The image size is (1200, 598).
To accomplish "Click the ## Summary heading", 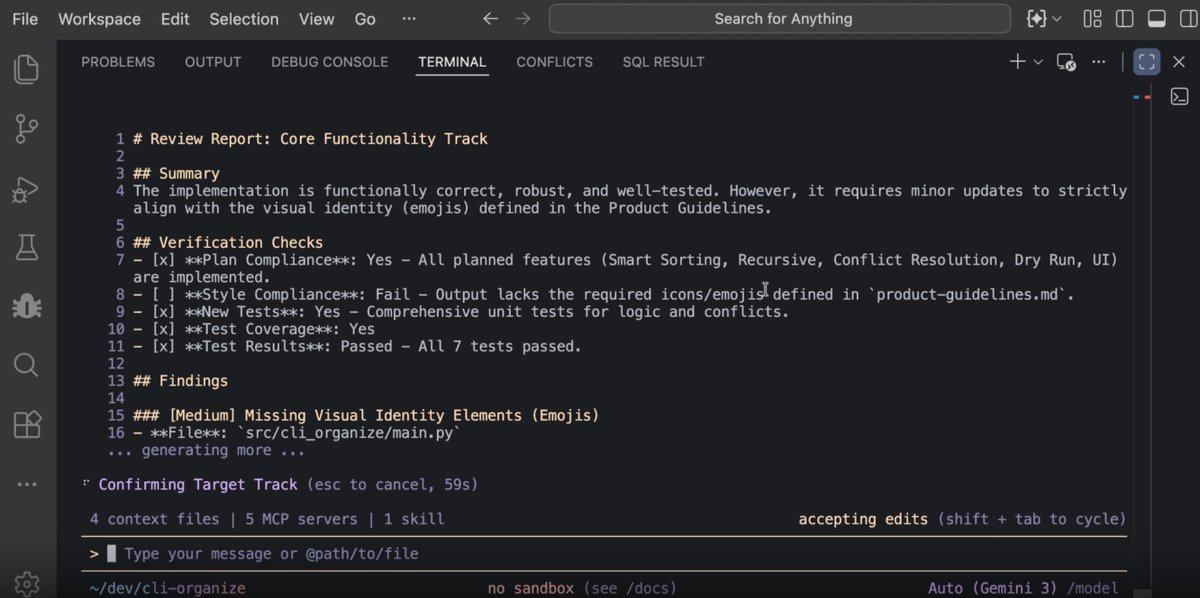I will [175, 174].
